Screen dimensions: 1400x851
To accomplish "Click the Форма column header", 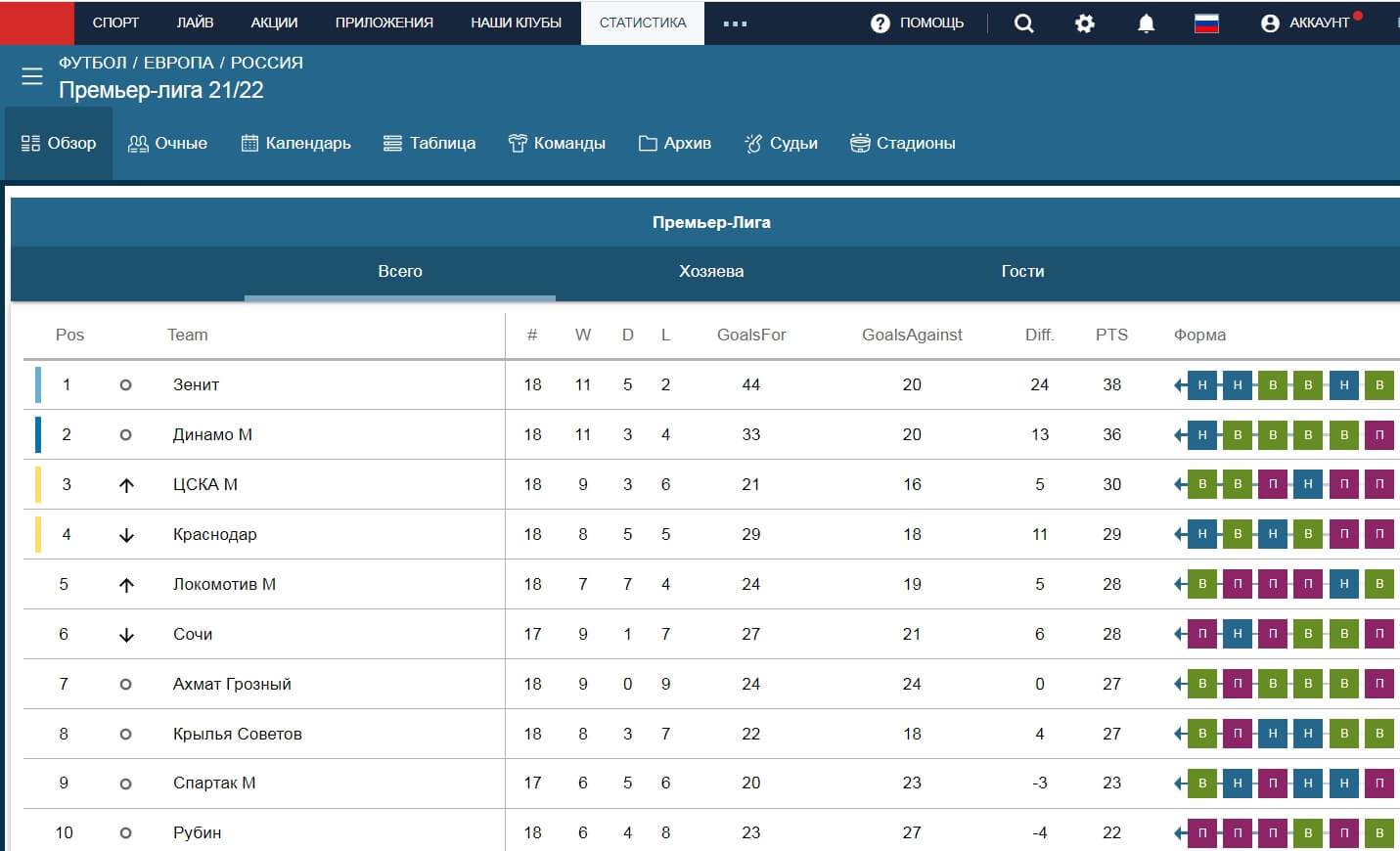I will (1199, 336).
